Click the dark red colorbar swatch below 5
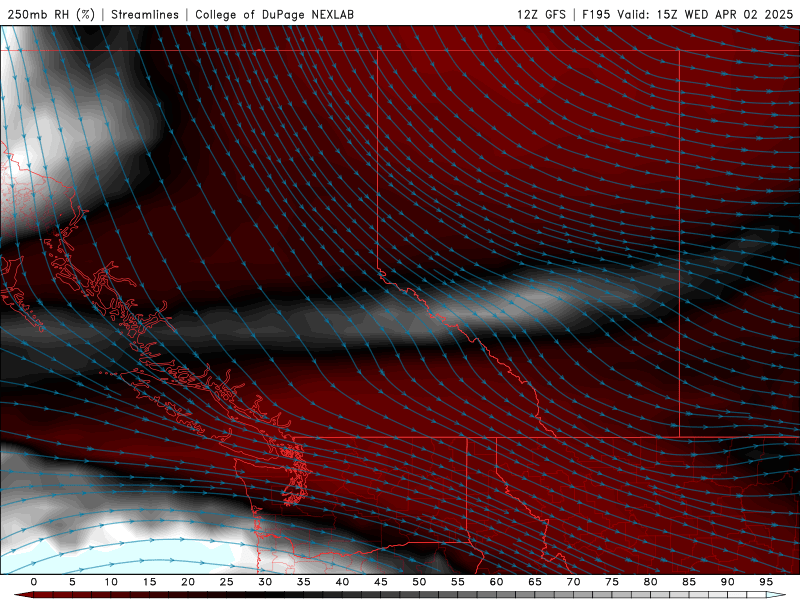This screenshot has width=800, height=600. pos(72,595)
